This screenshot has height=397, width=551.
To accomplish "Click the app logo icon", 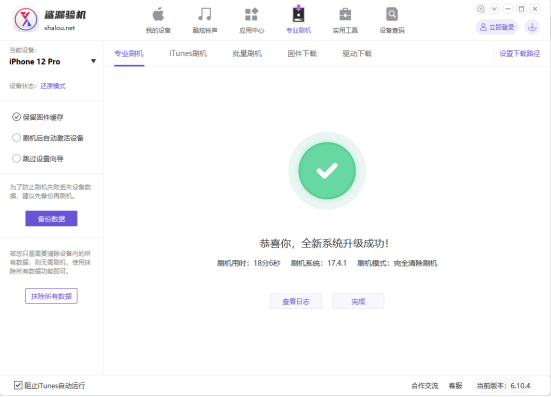I will (x=26, y=19).
